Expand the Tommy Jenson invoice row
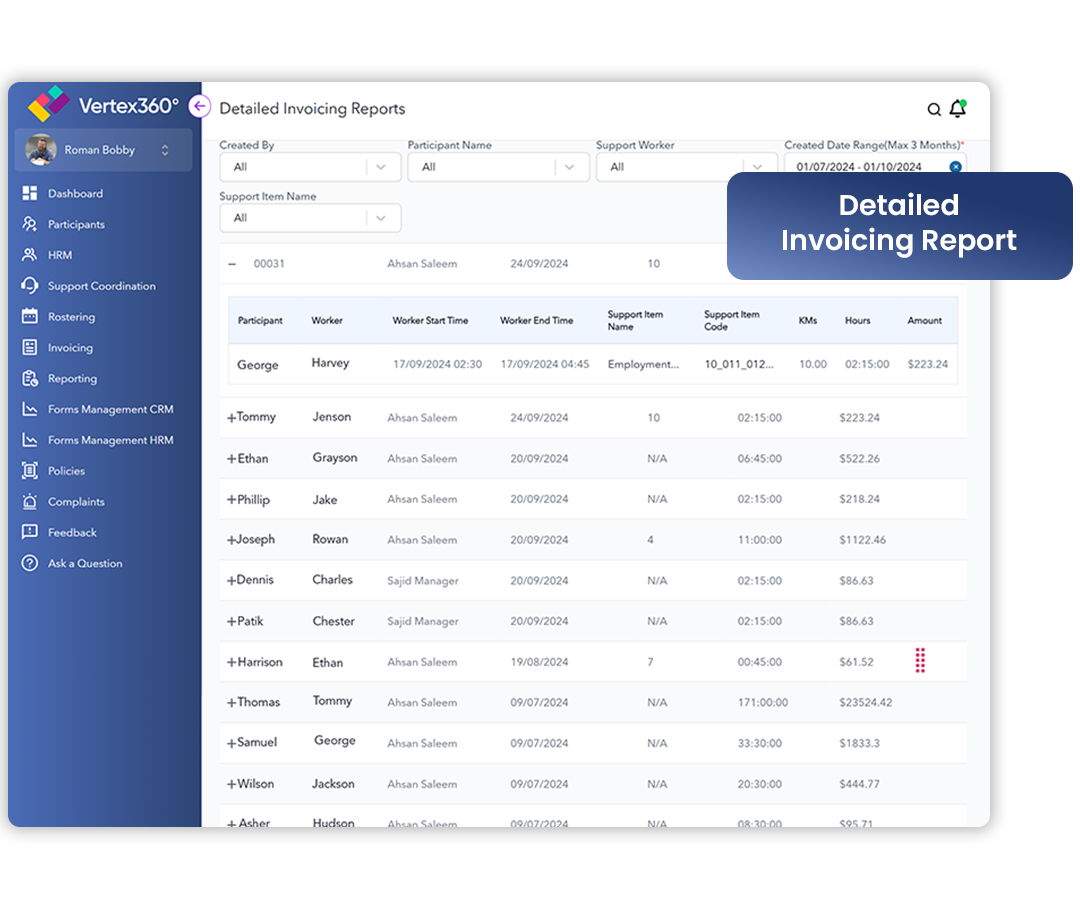Viewport: 1080px width, 908px height. [231, 417]
